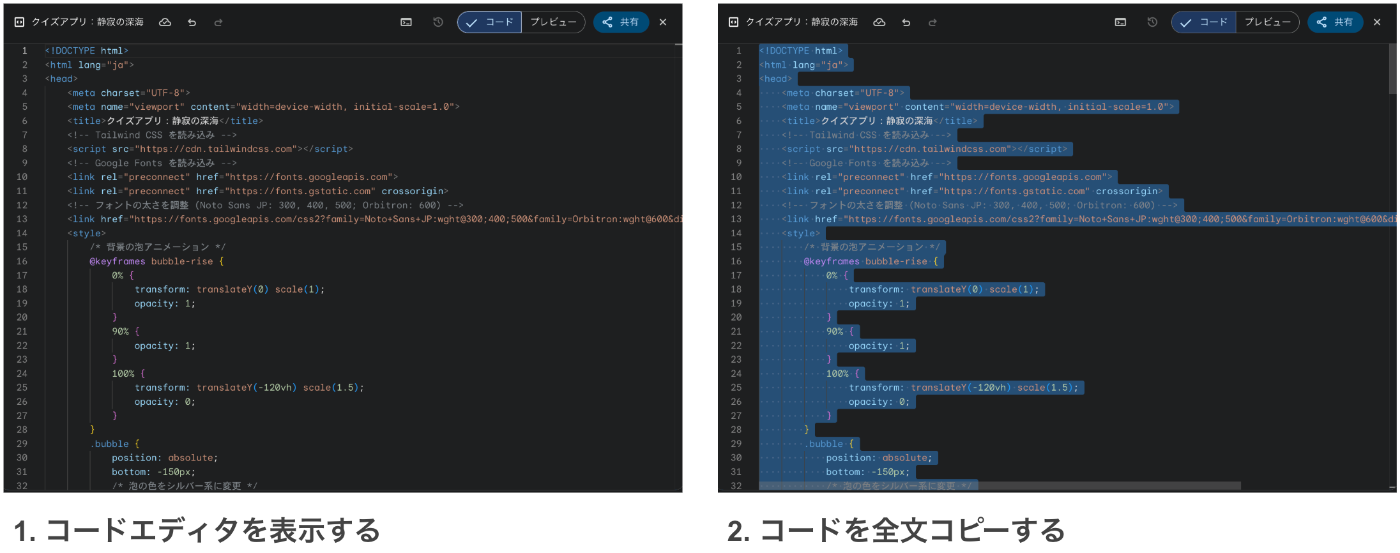Click the 共有 share button in left editor

(621, 22)
